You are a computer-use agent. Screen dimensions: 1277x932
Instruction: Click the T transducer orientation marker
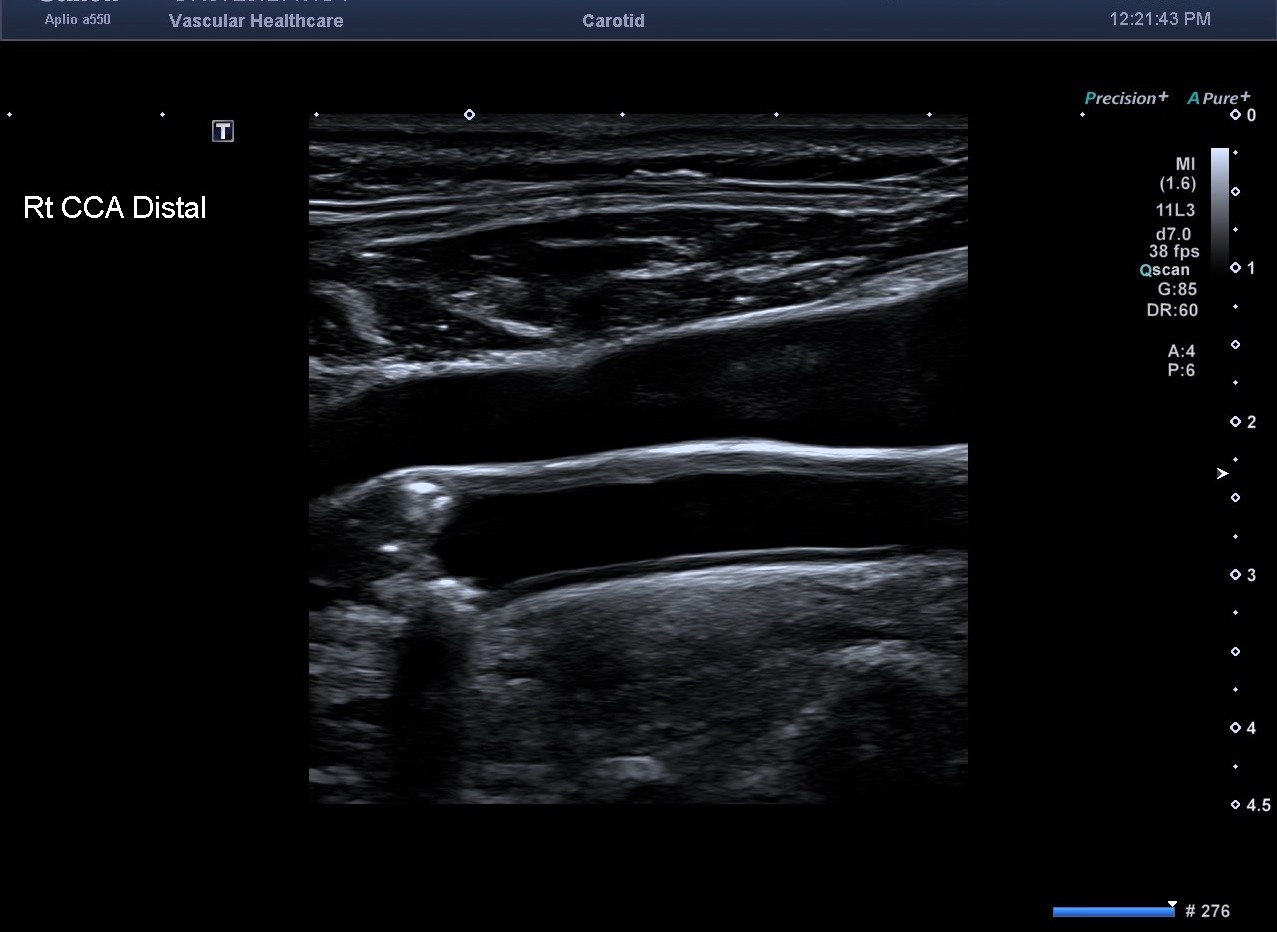[223, 131]
